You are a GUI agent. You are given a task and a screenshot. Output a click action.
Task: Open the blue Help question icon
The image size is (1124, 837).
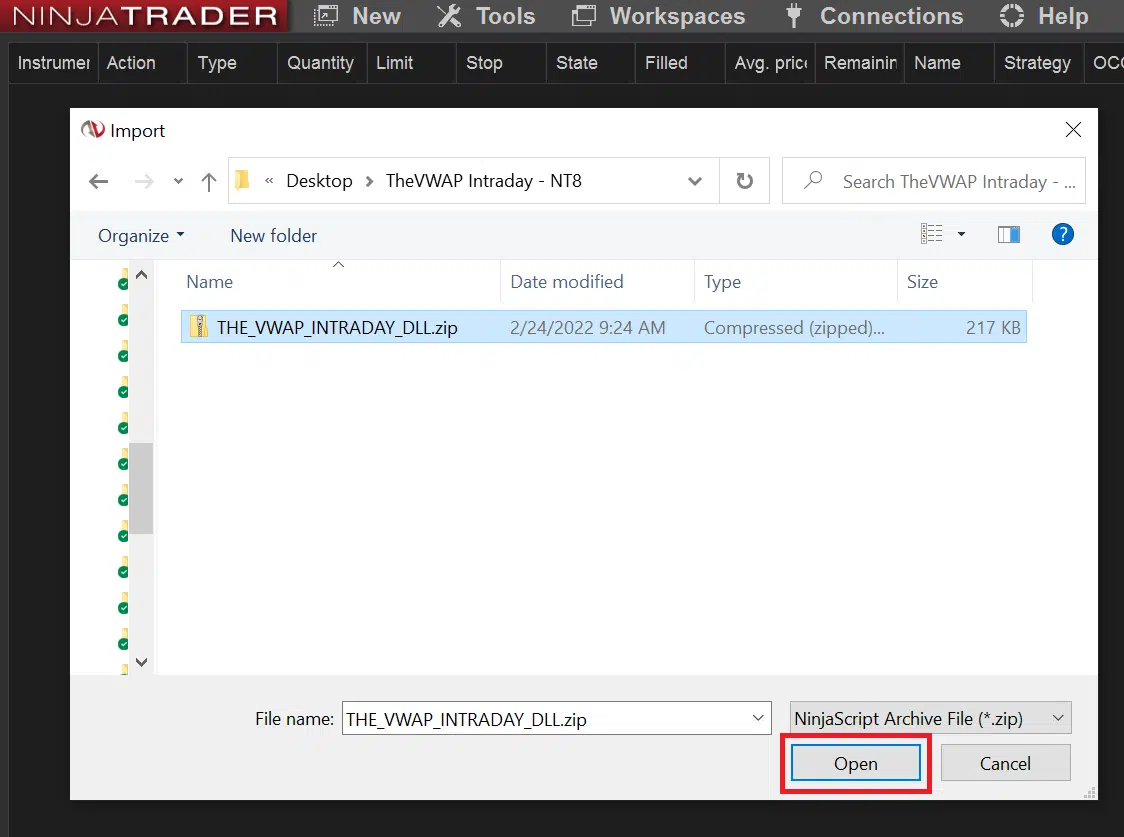(1062, 234)
